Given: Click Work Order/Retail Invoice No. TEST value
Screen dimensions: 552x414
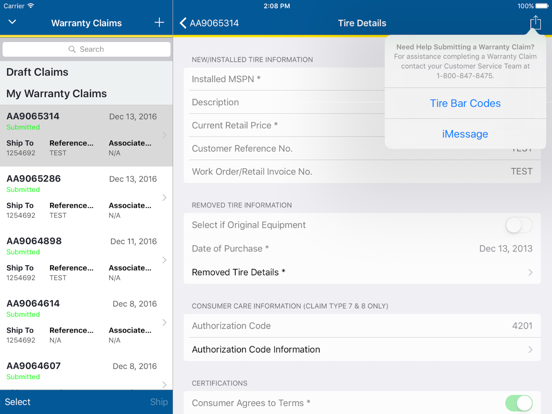Looking at the screenshot, I should [521, 171].
